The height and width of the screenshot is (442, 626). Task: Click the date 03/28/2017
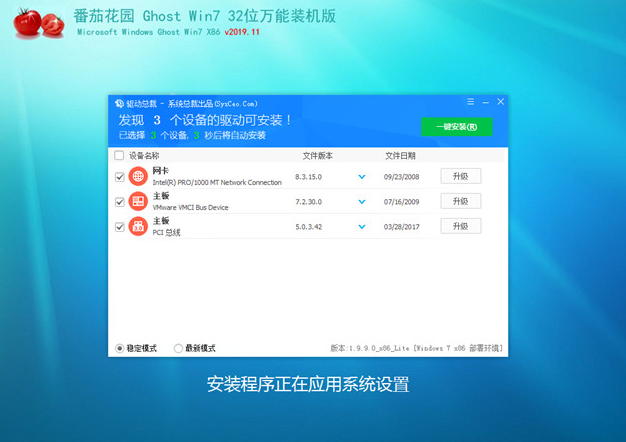[402, 227]
